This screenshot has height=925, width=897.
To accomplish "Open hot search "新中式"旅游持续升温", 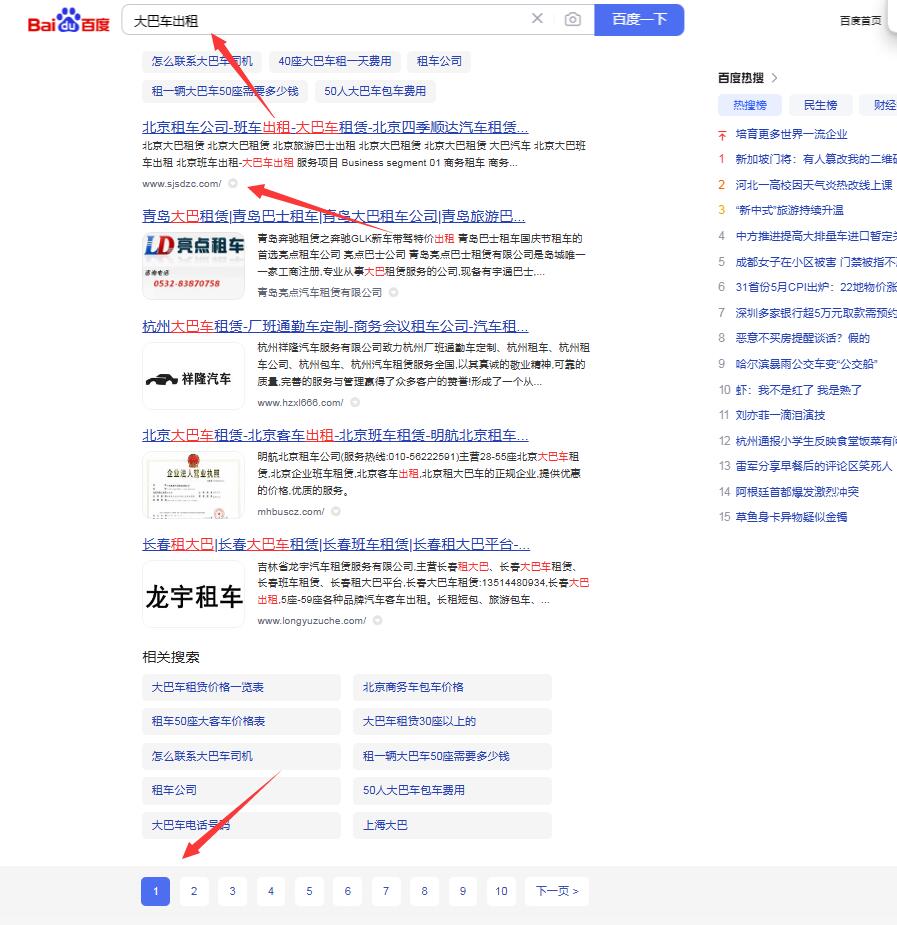I will pos(789,210).
